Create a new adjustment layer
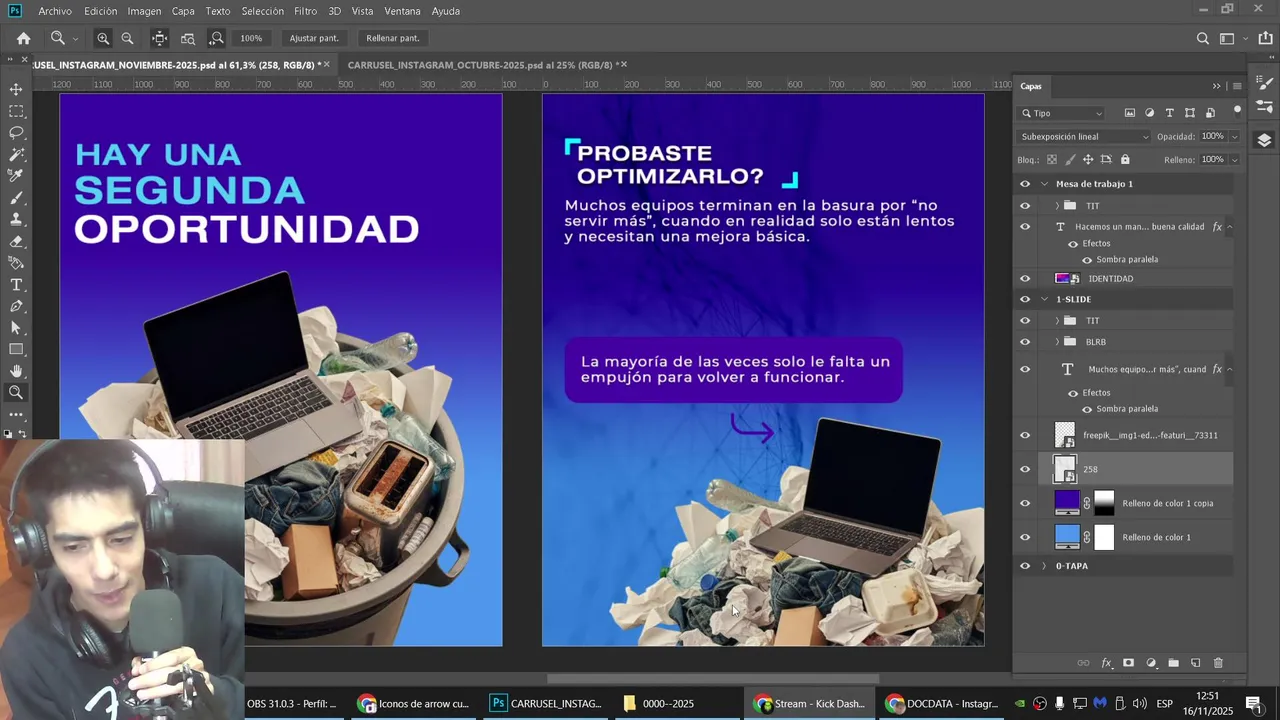This screenshot has width=1280, height=720. pyautogui.click(x=1151, y=663)
